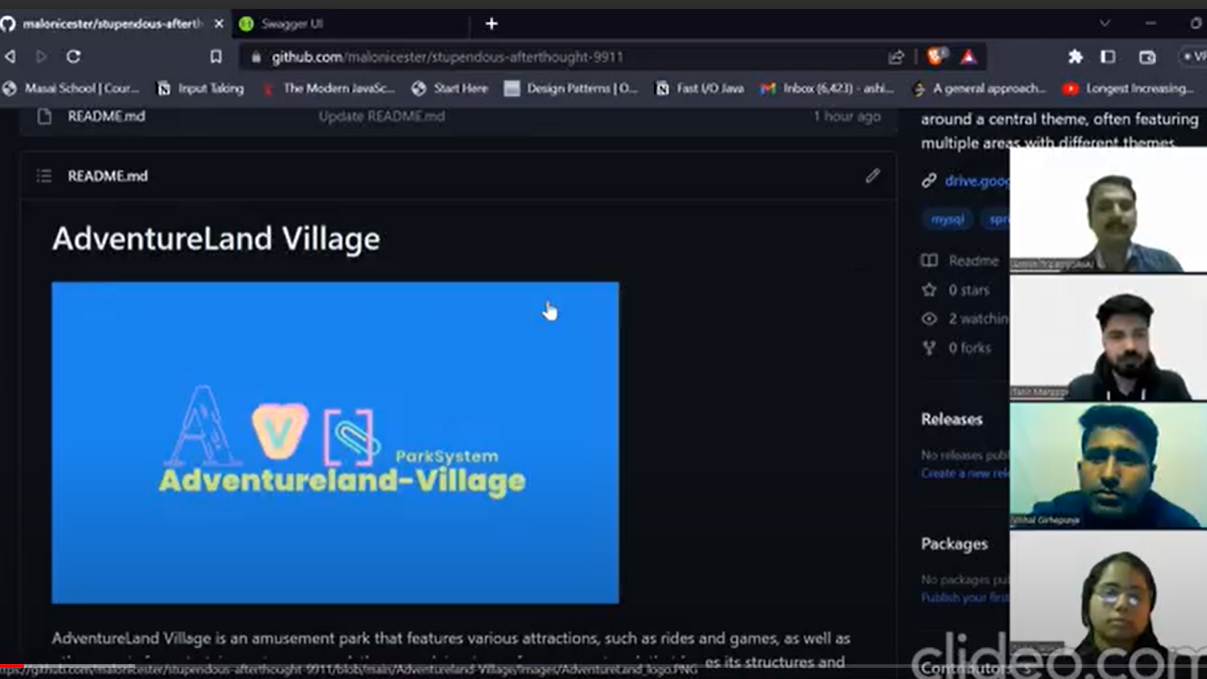The image size is (1207, 679).
Task: Click the mysql topic tag
Action: pyautogui.click(x=947, y=219)
